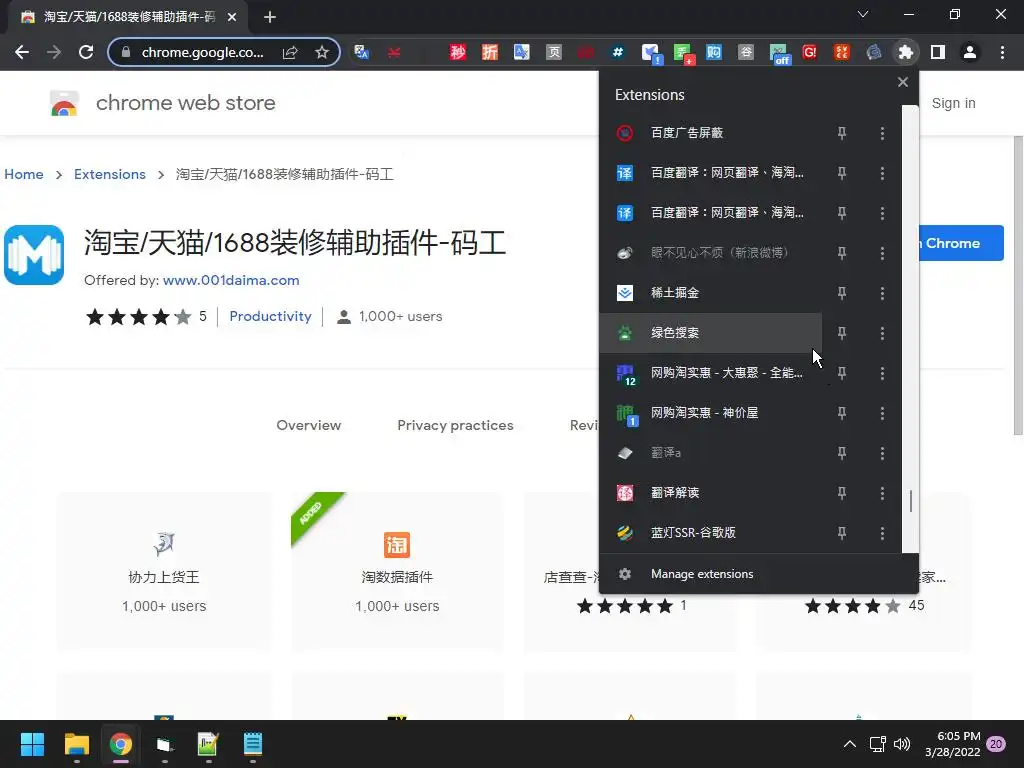This screenshot has height=768, width=1024.
Task: Open the 网购淘实惠 - 神价屋 extension
Action: tap(711, 413)
